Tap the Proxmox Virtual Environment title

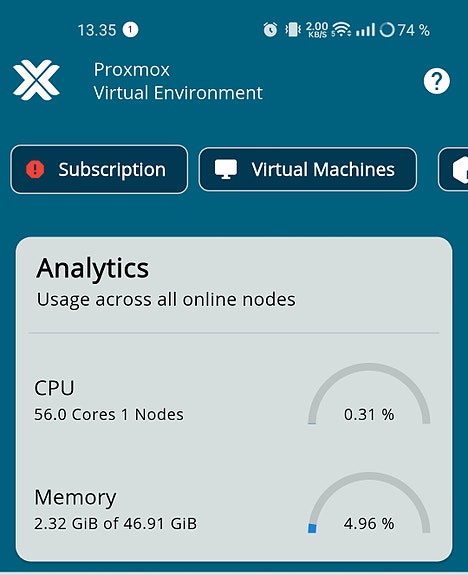(x=178, y=81)
